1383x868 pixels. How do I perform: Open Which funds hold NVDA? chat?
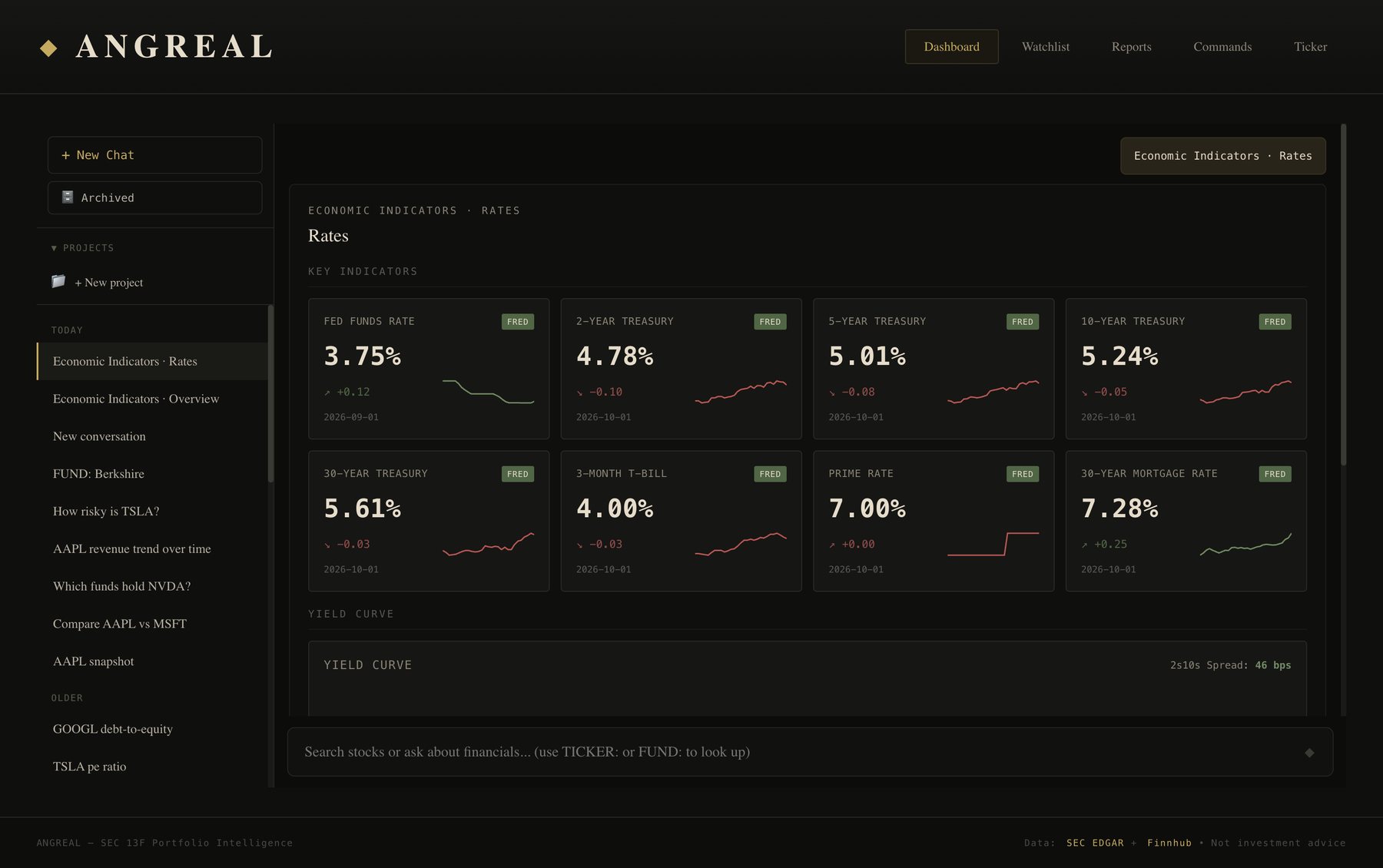click(152, 586)
